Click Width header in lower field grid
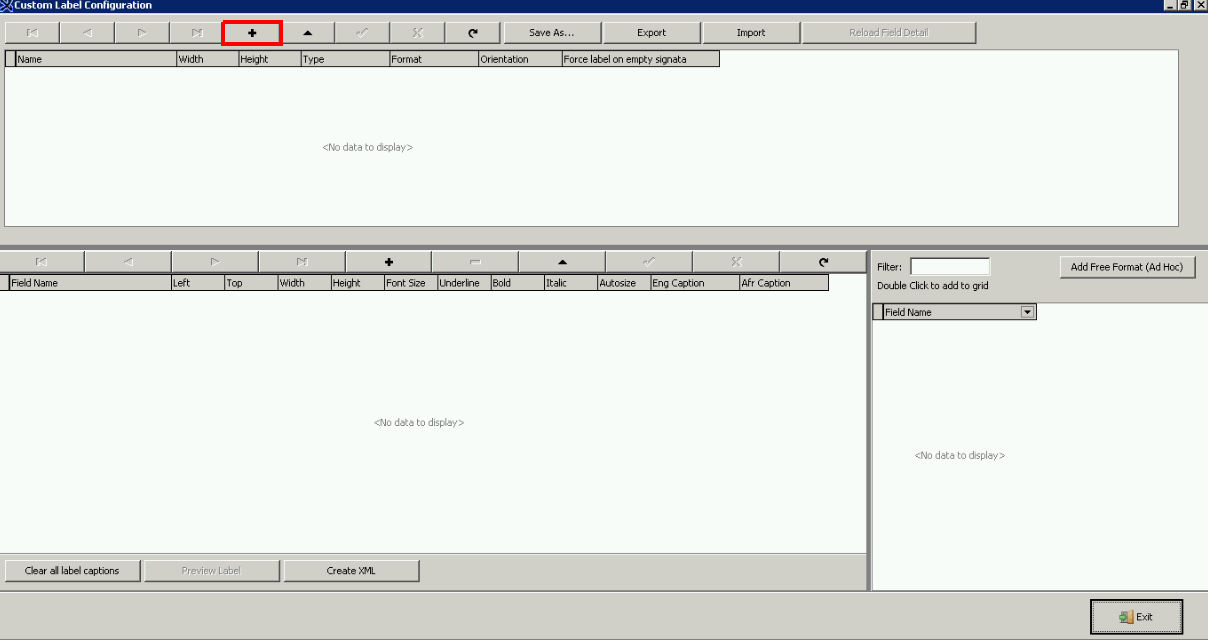 [304, 283]
